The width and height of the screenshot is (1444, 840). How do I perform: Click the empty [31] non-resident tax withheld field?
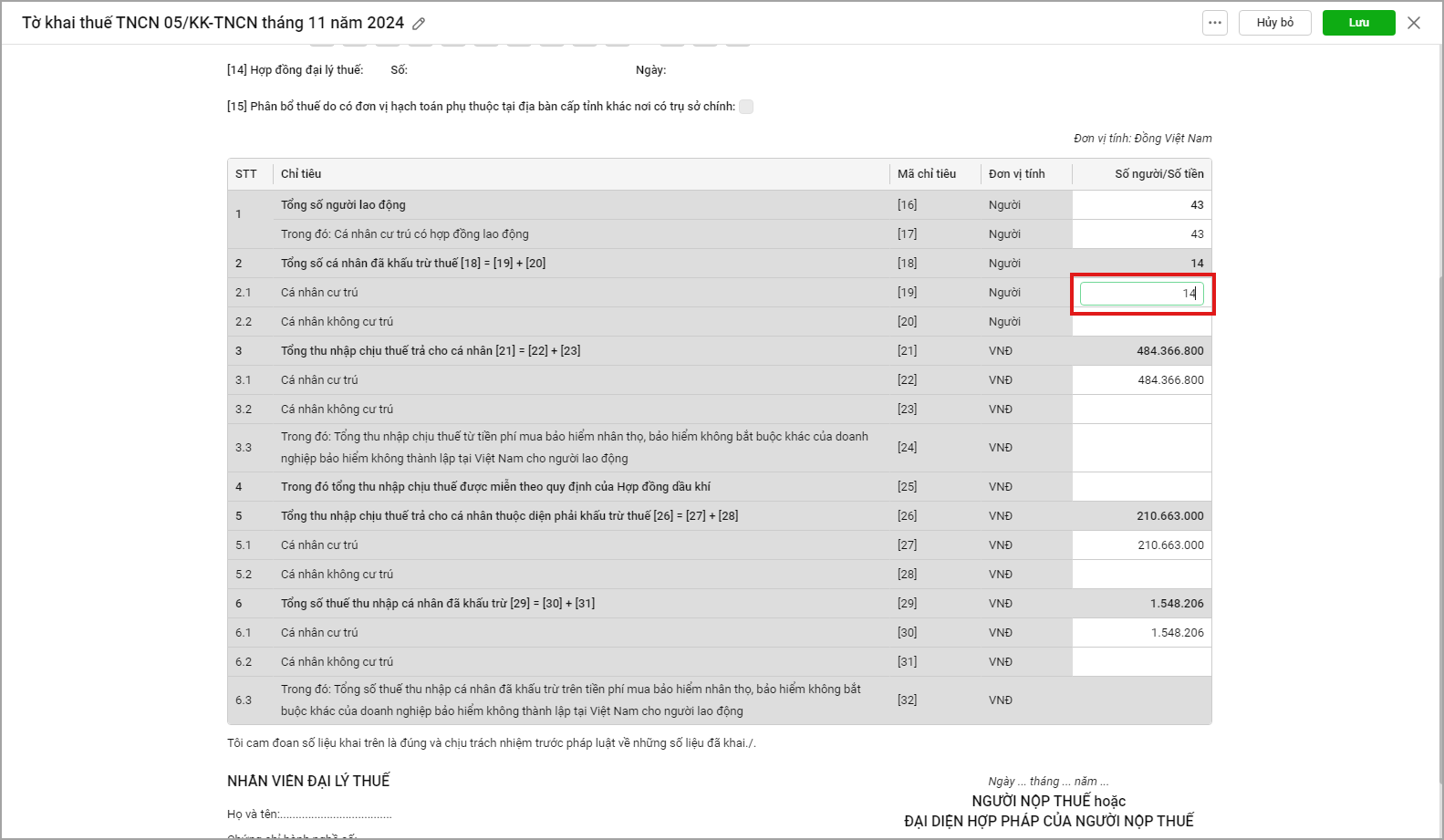pos(1141,662)
